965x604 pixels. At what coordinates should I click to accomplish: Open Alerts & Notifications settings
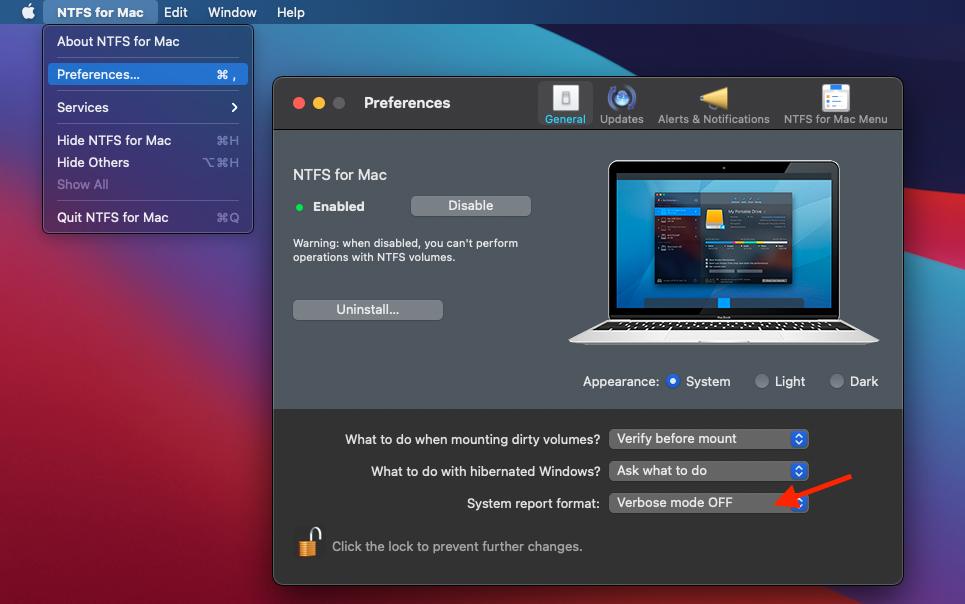coord(713,103)
